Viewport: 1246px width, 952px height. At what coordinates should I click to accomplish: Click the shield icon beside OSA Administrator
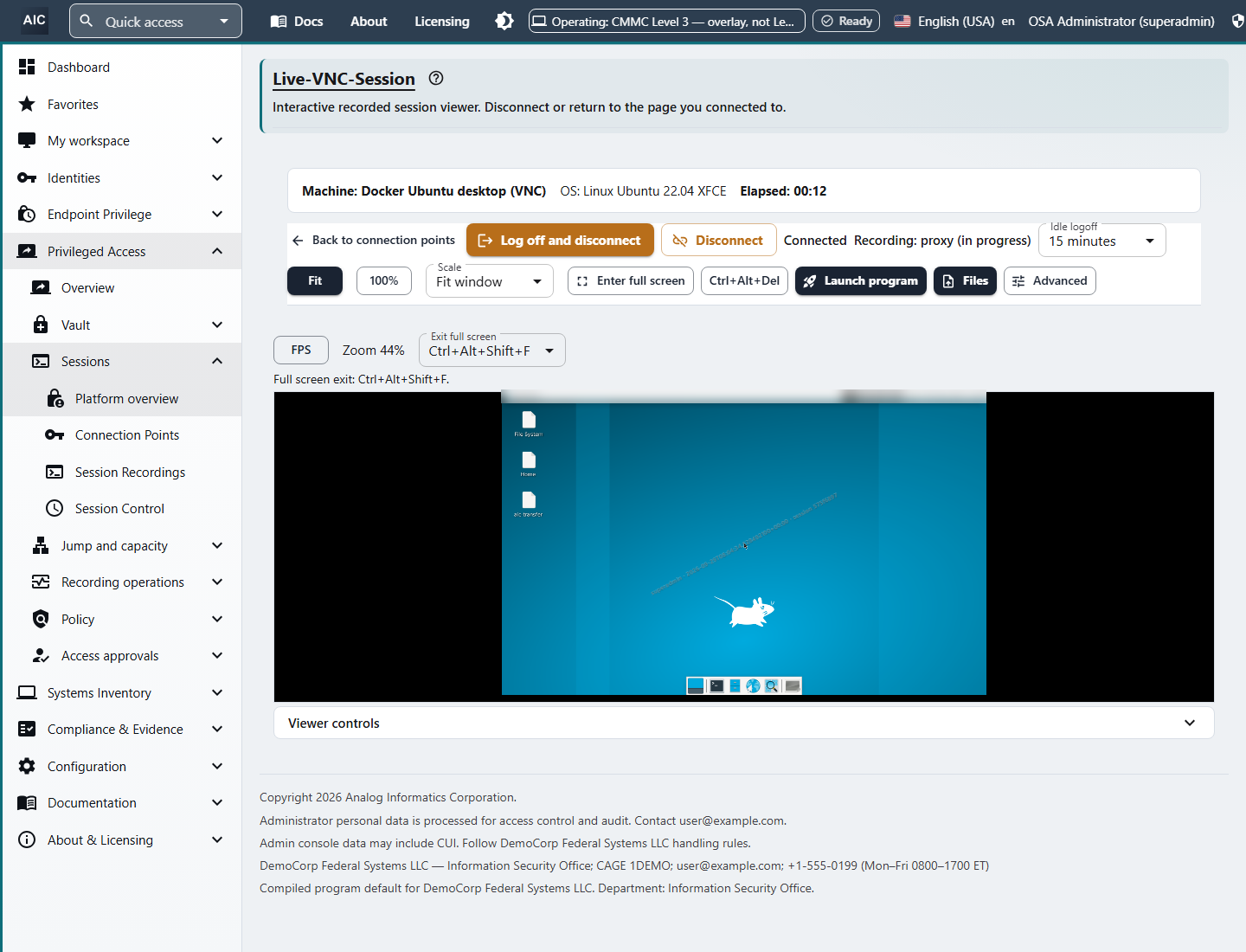tap(1238, 21)
